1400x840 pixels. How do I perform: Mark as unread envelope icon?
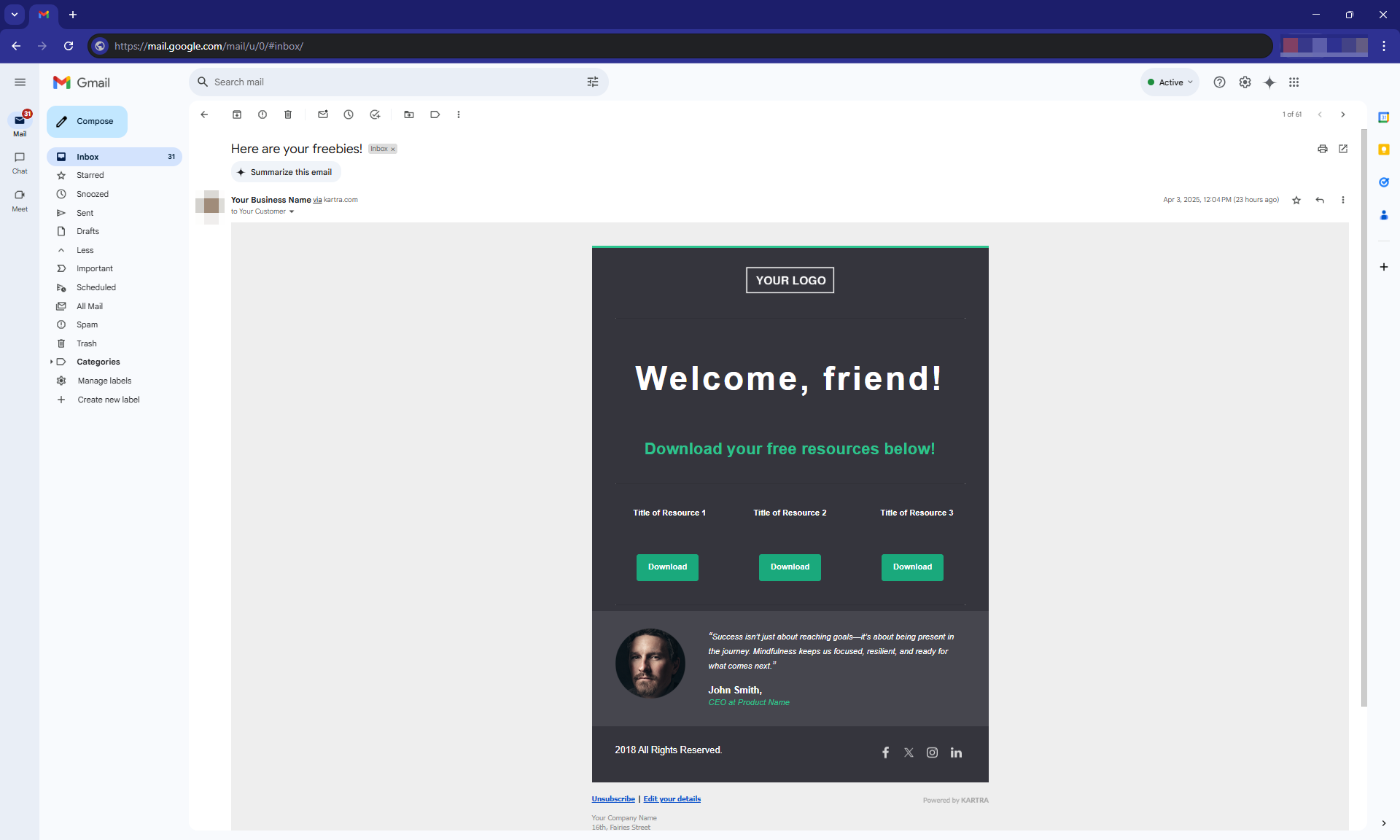323,114
